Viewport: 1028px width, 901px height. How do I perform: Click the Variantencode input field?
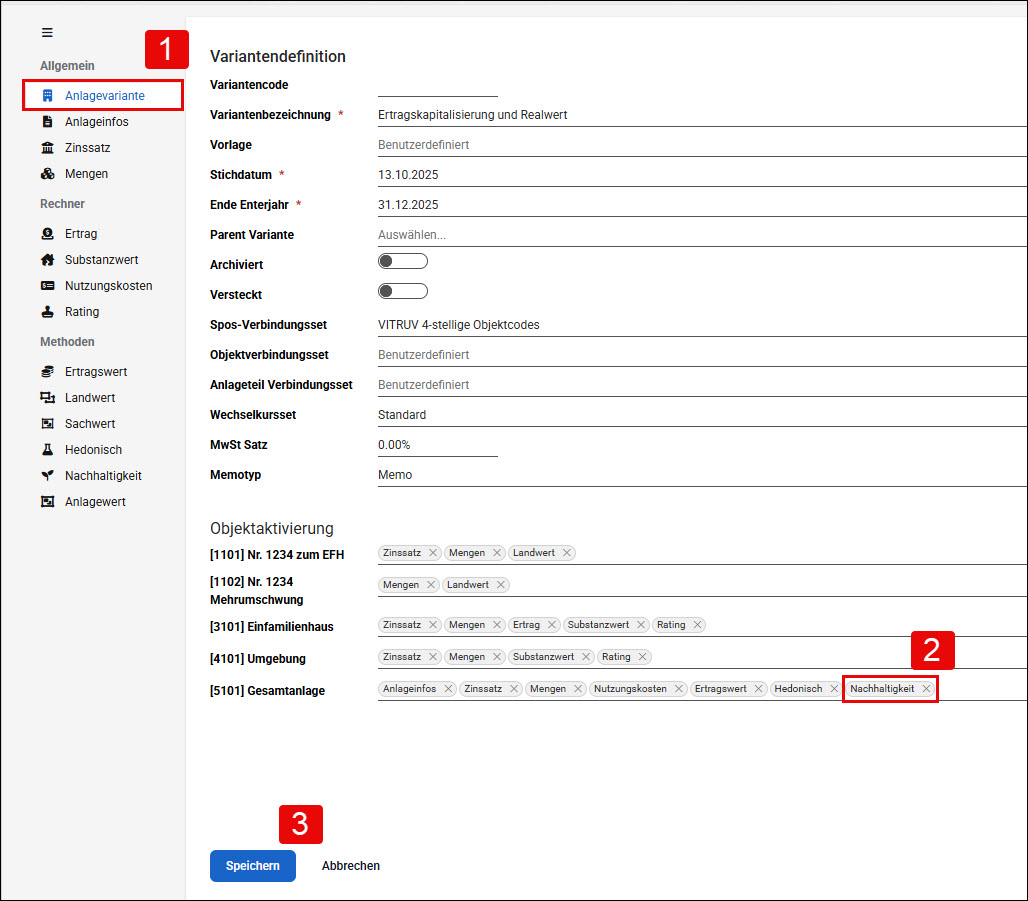point(437,86)
